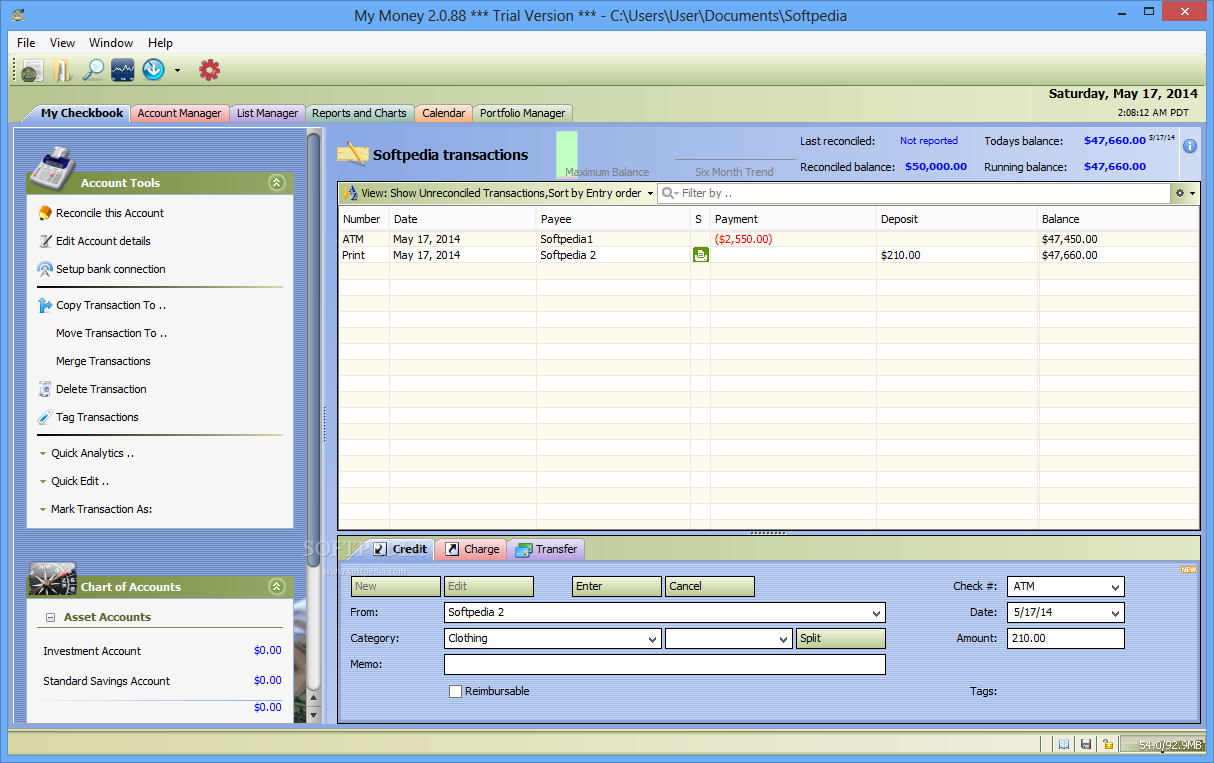Click the Amount field showing 210.00

[x=1066, y=638]
